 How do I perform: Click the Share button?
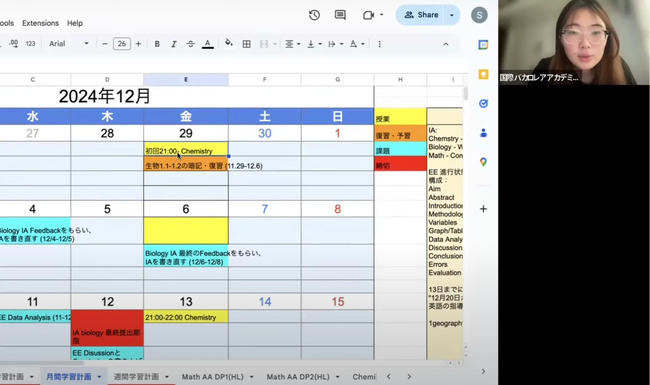(421, 15)
